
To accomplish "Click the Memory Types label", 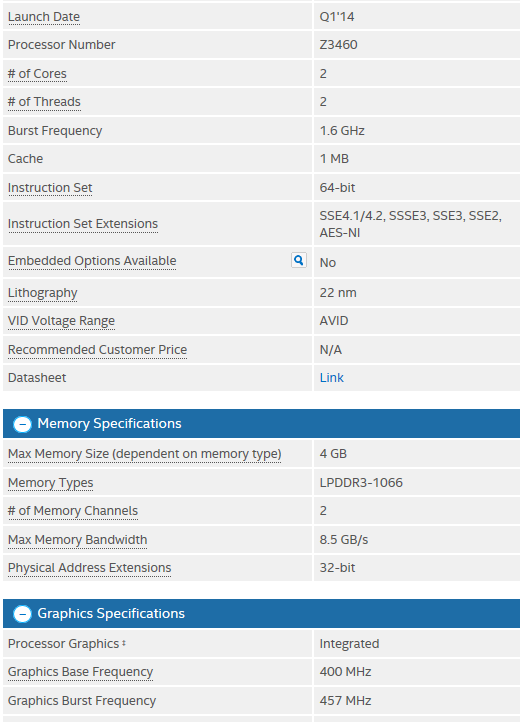I will click(51, 483).
